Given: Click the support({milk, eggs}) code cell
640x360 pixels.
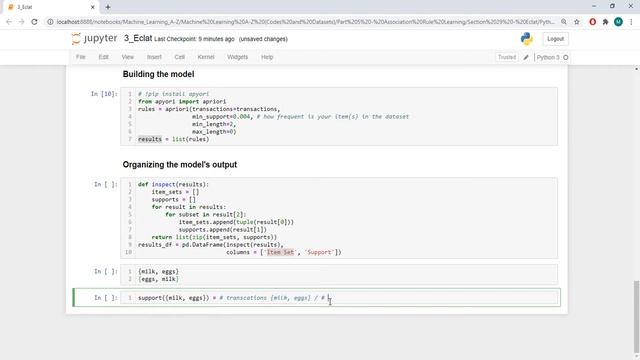Looking at the screenshot, I should coord(339,298).
